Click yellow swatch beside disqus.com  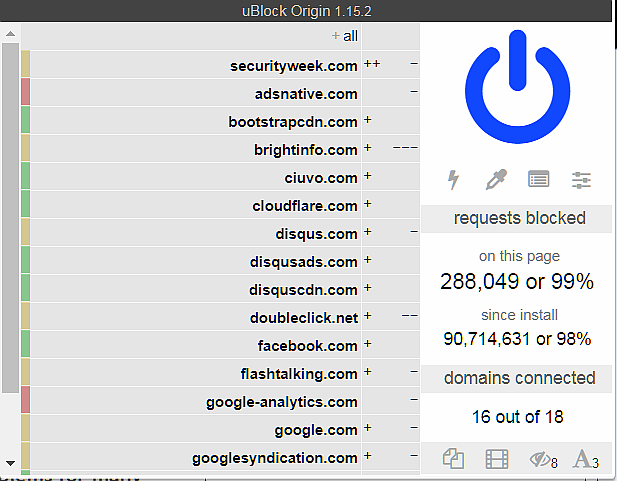[x=26, y=232]
